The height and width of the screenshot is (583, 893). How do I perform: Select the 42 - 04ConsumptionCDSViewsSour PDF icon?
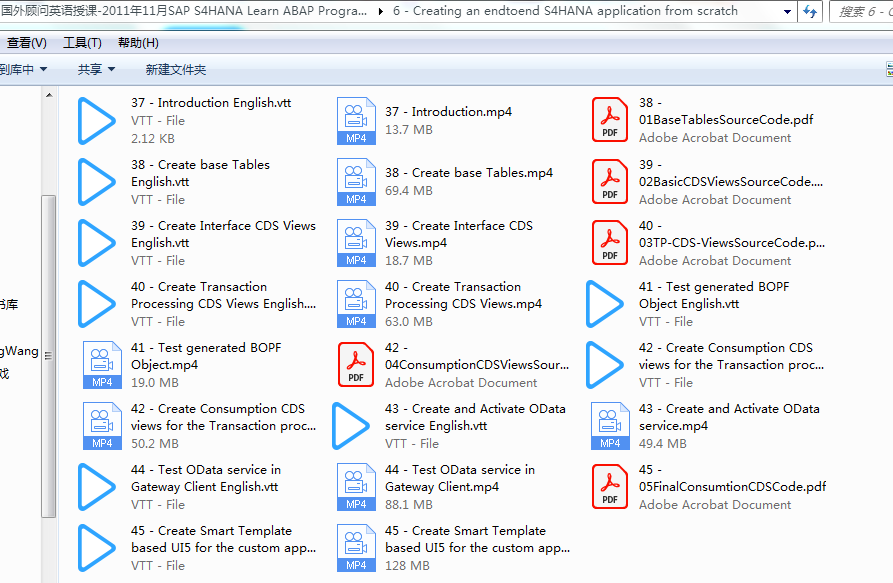[x=356, y=364]
